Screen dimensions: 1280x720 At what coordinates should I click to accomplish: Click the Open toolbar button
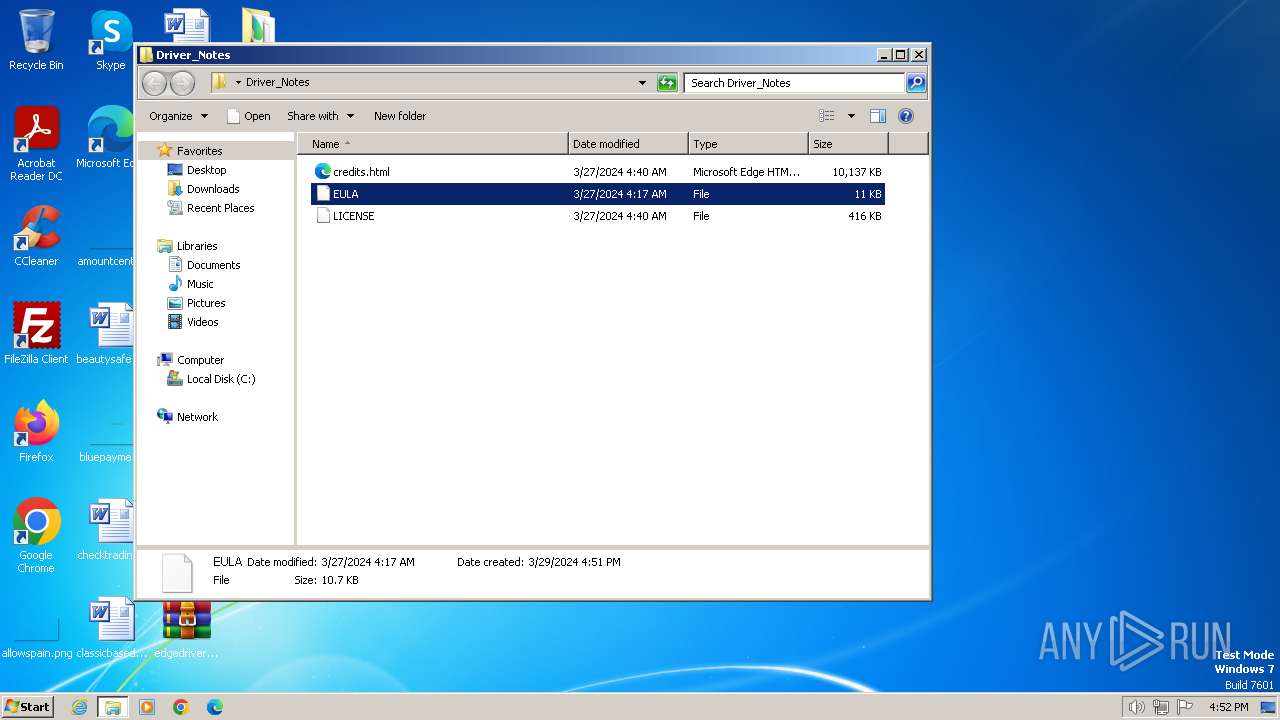(x=248, y=116)
